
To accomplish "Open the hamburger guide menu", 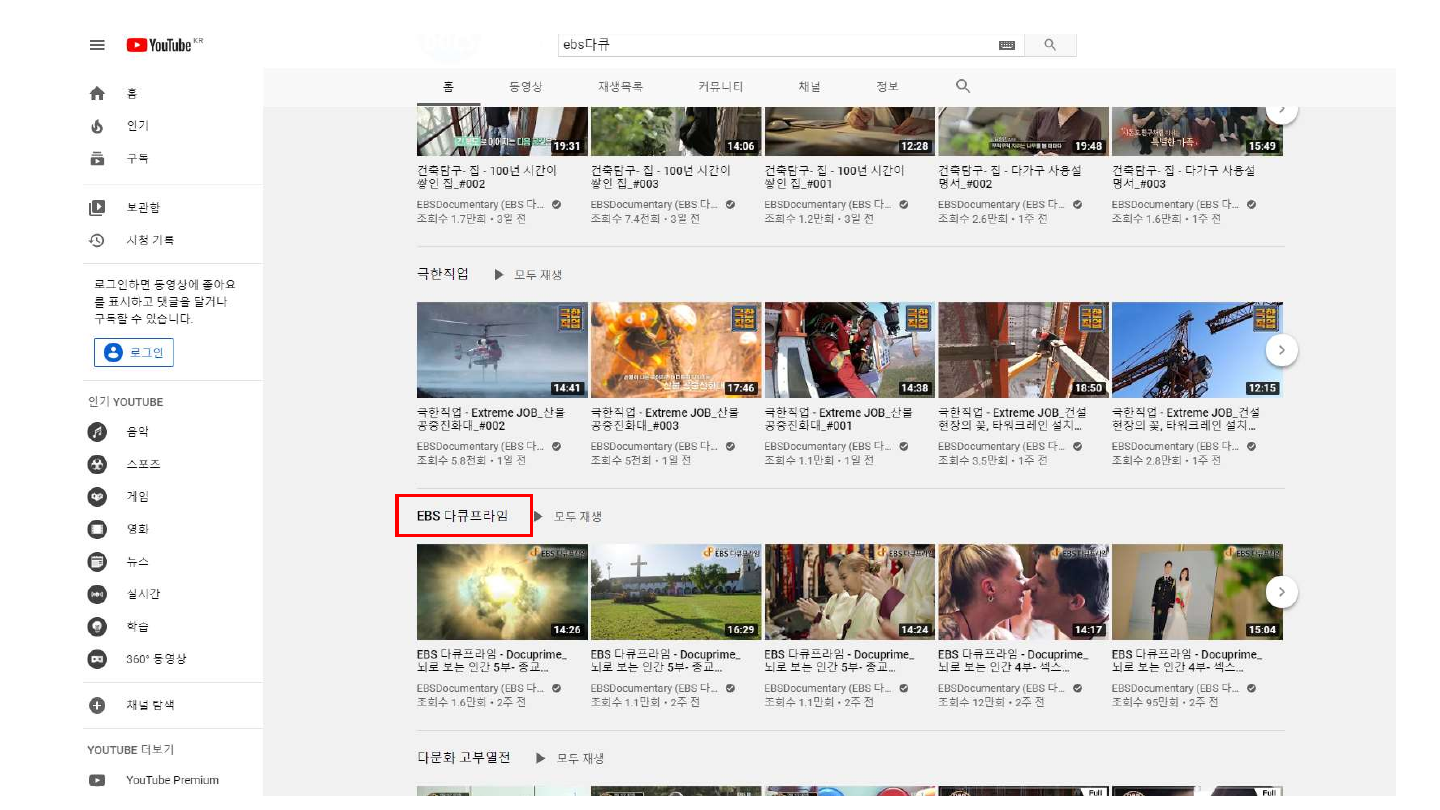I will (x=97, y=45).
